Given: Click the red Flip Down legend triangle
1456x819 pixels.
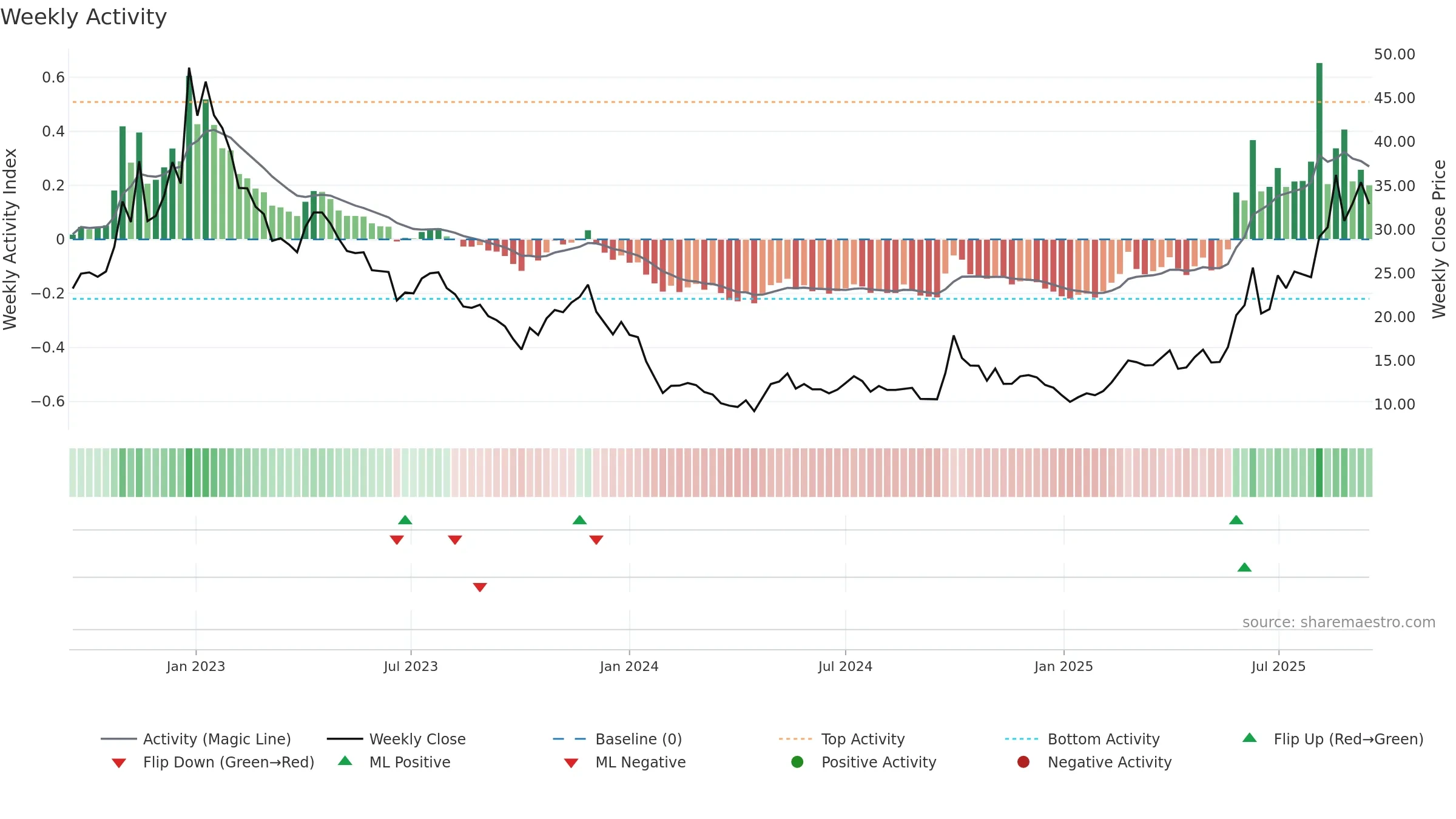Looking at the screenshot, I should click(x=119, y=763).
